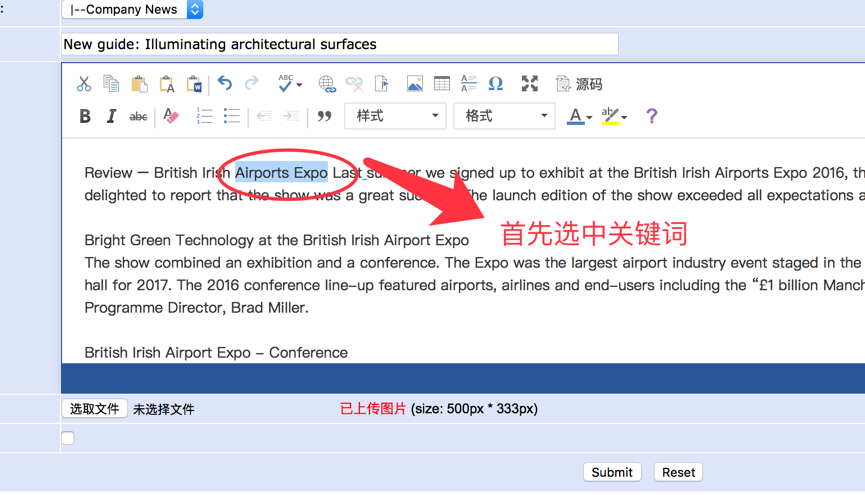Insert an image using picture icon
The height and width of the screenshot is (495, 865).
point(414,84)
